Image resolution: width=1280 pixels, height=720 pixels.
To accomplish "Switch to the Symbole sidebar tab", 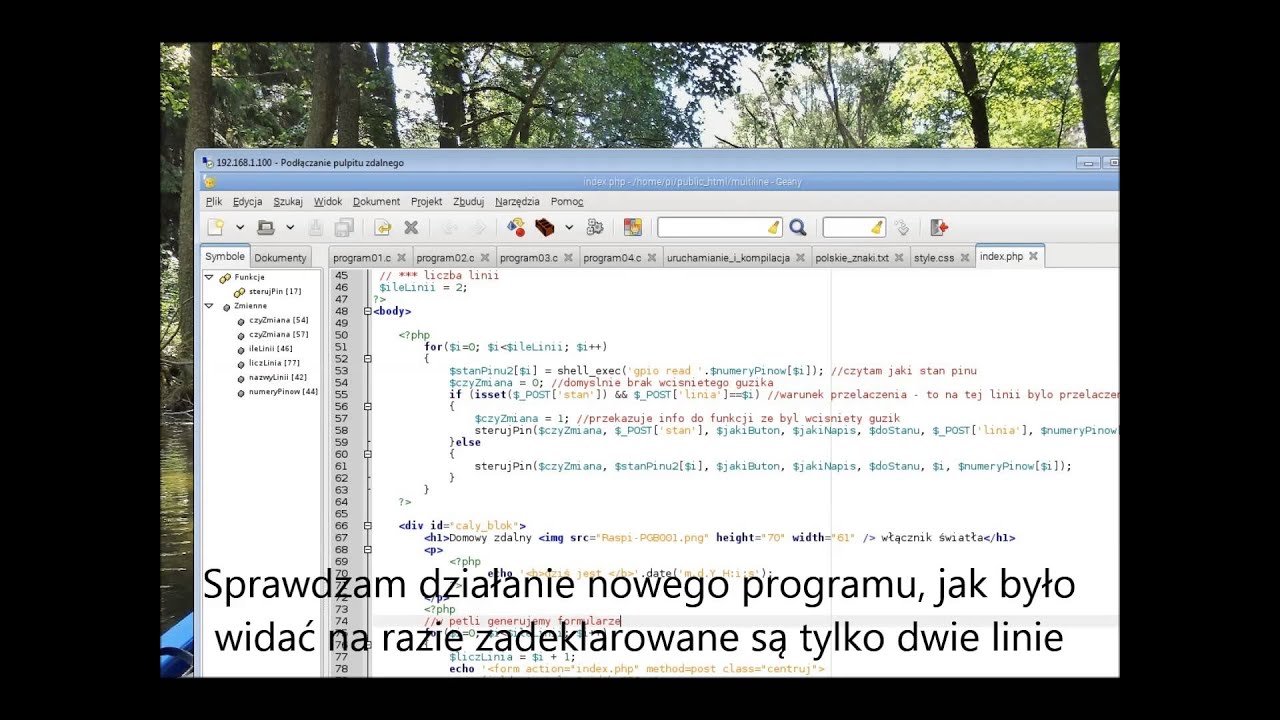I will click(225, 257).
